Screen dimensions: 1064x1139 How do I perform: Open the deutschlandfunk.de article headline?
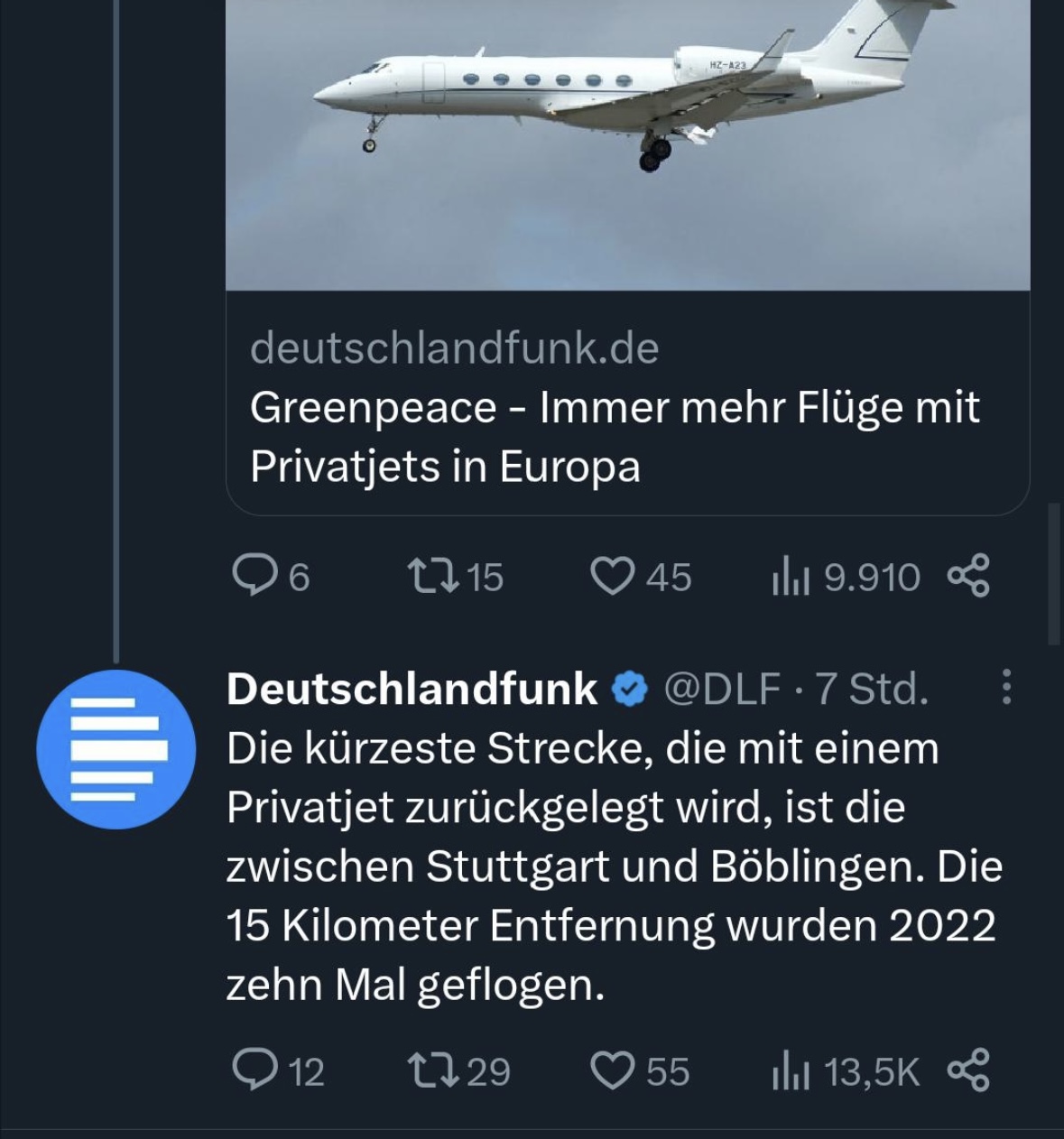614,436
